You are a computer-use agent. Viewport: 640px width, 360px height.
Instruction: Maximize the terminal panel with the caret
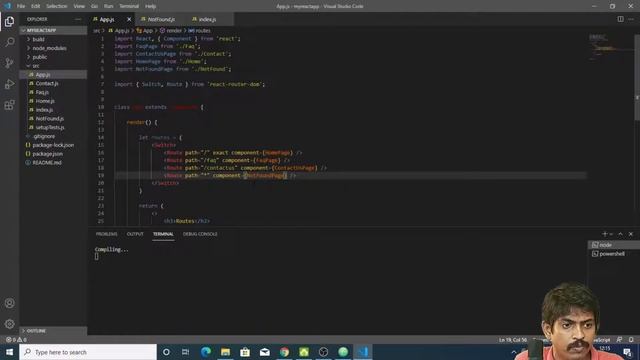tap(620, 234)
